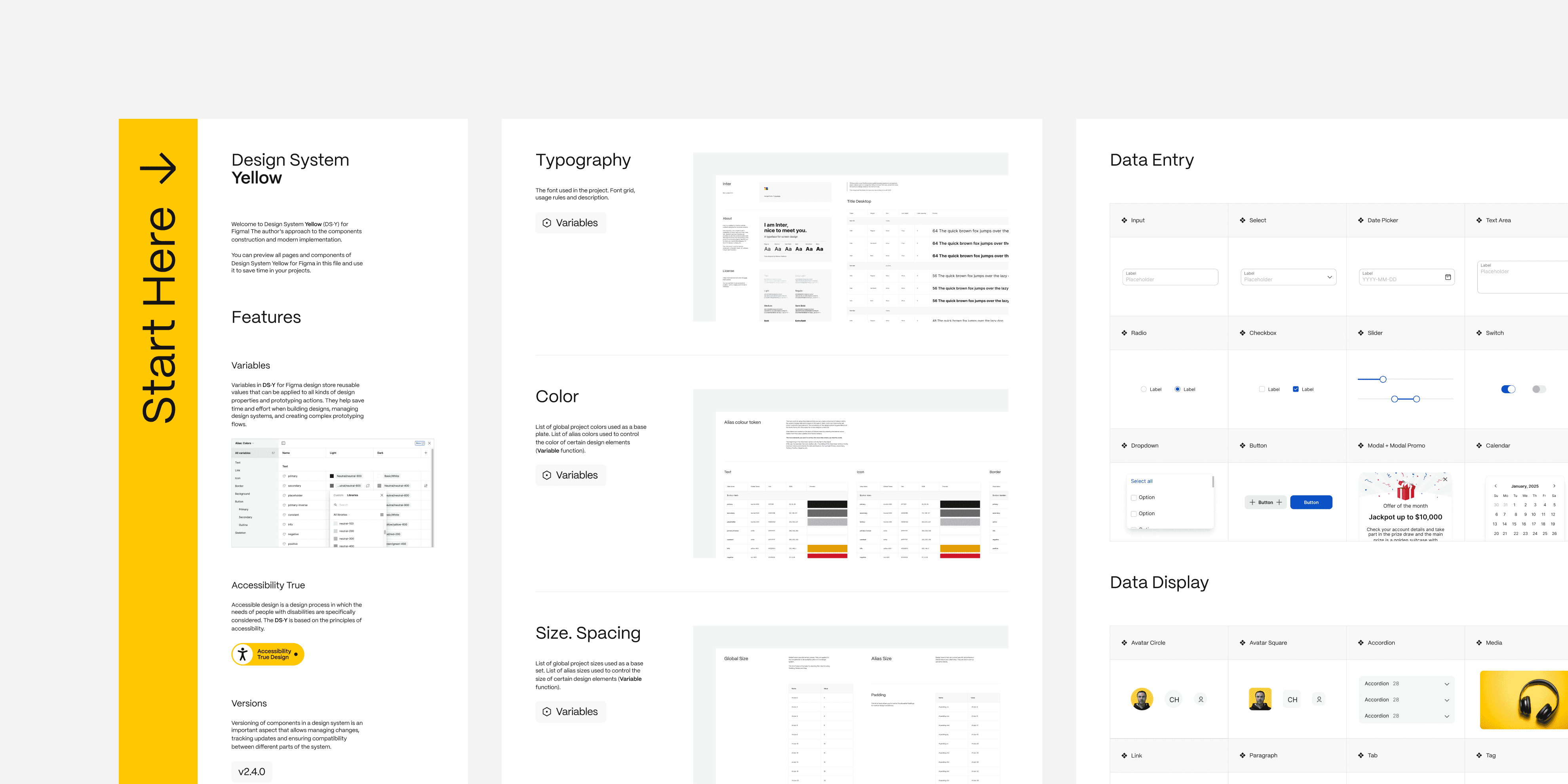Expand the first Accordion 28 row

[1446, 683]
